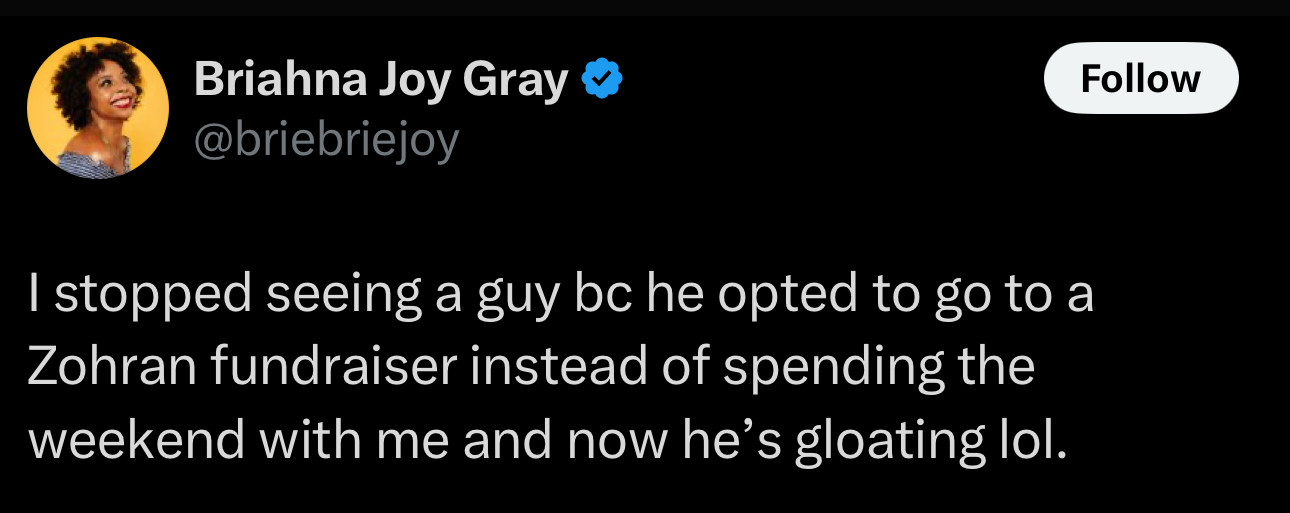The width and height of the screenshot is (1290, 513).
Task: Click the tweet text to open it
Action: (x=560, y=366)
